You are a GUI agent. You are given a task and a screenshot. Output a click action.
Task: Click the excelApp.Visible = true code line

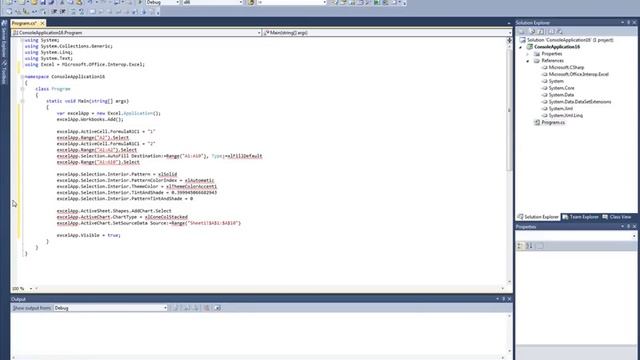(x=89, y=236)
